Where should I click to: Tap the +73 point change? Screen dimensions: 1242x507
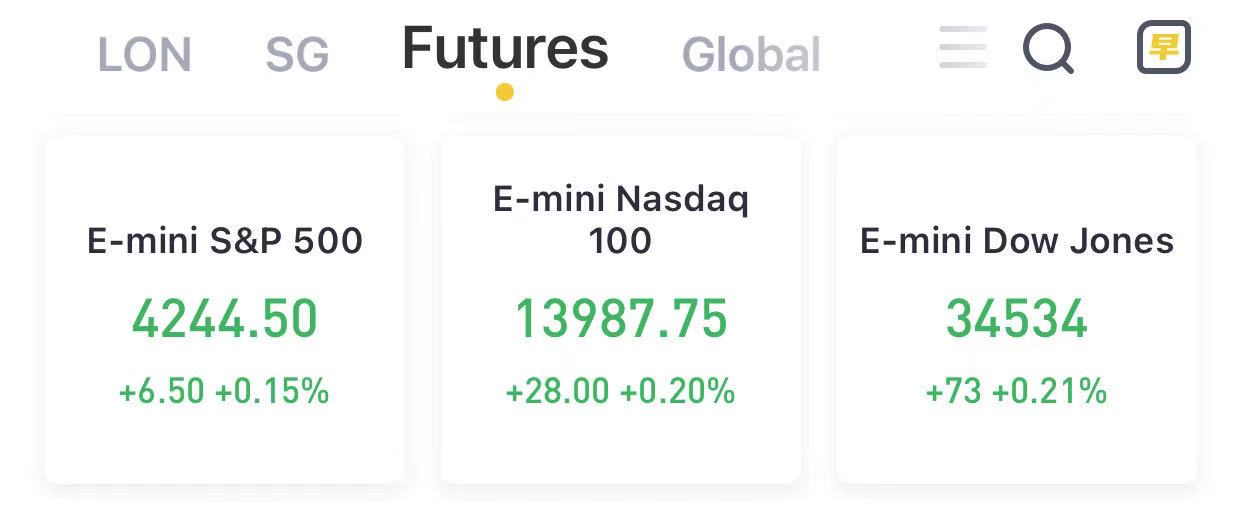tap(954, 391)
